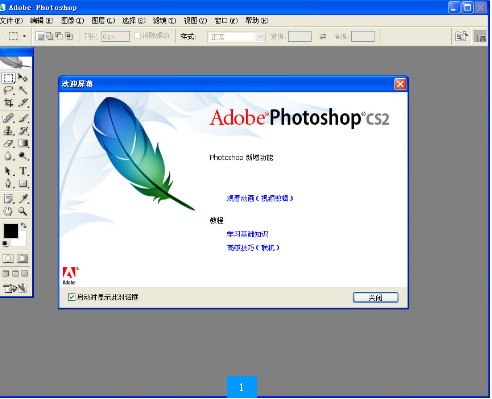Close welcome dialog with red X
The width and height of the screenshot is (492, 399).
click(x=400, y=84)
